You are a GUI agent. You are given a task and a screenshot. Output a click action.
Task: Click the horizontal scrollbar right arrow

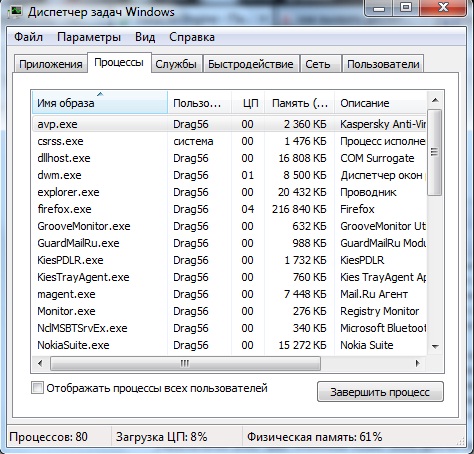pyautogui.click(x=417, y=363)
